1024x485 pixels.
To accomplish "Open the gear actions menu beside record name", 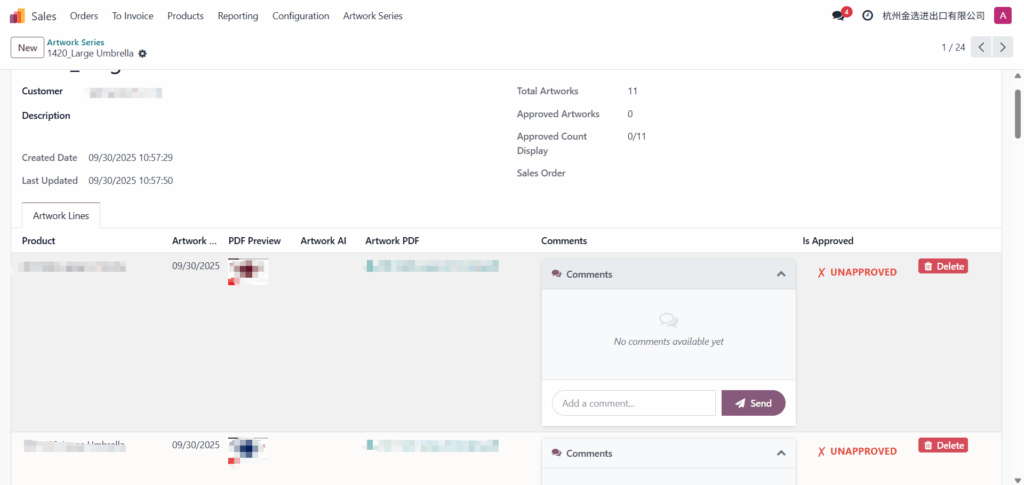I will point(142,53).
